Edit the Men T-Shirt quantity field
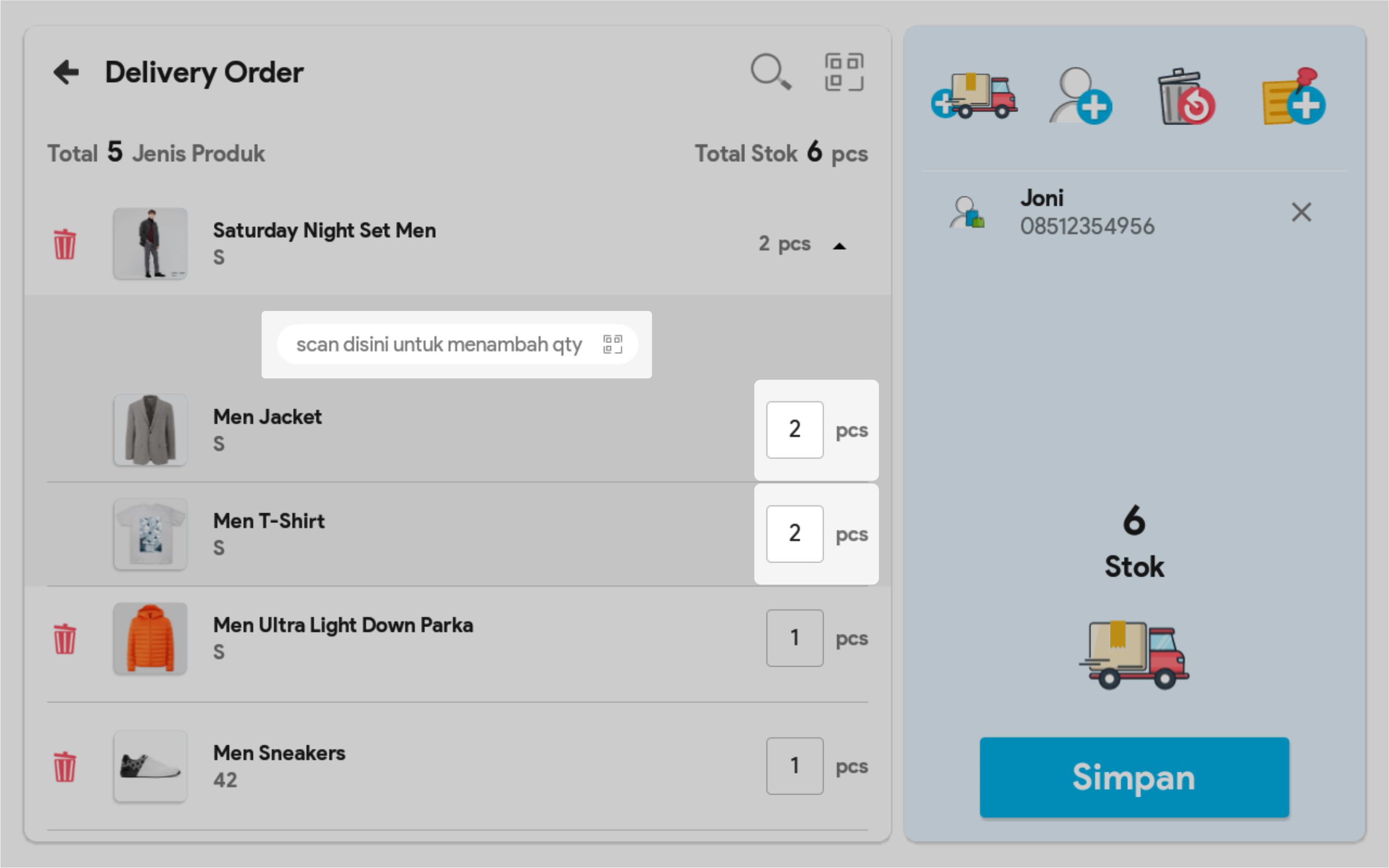The width and height of the screenshot is (1389, 868). [x=794, y=534]
